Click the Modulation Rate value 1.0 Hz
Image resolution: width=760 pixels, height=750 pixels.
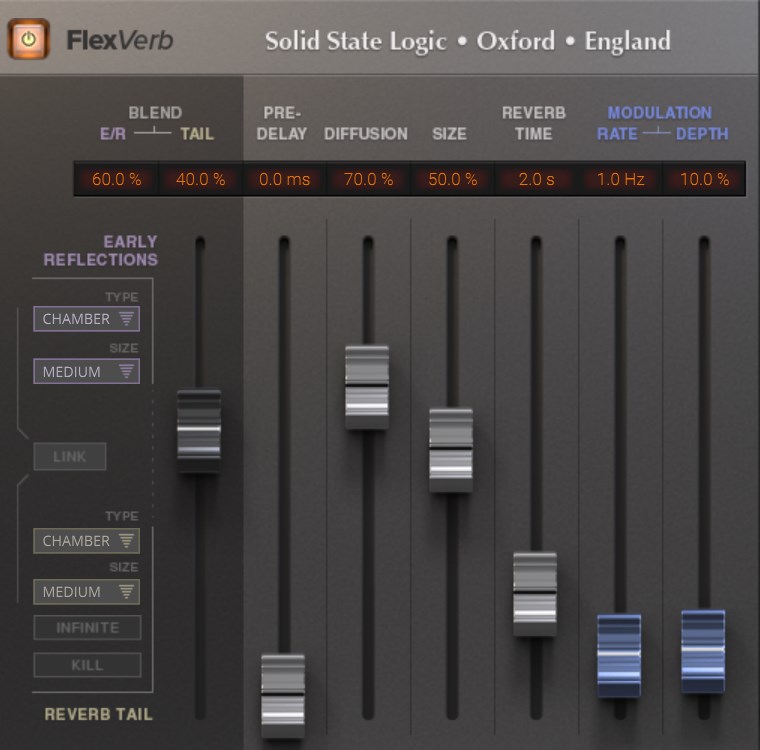620,180
